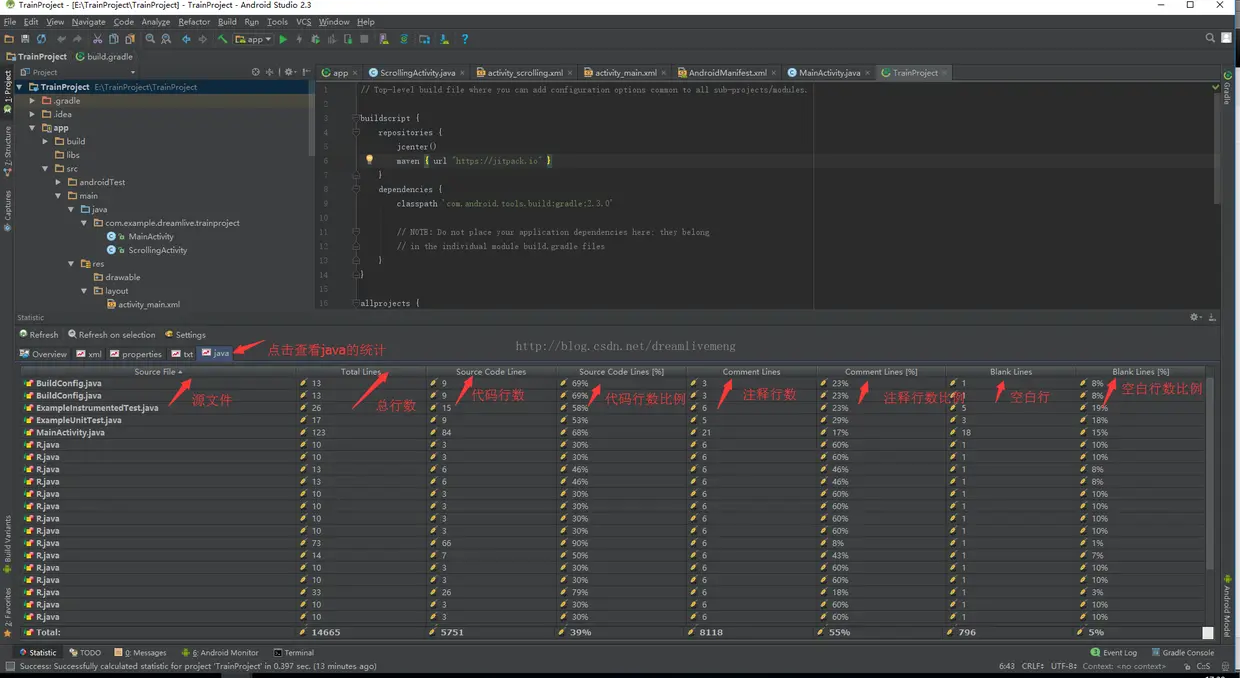This screenshot has width=1240, height=678.
Task: Switch to the Overview statistics tab
Action: (x=43, y=354)
